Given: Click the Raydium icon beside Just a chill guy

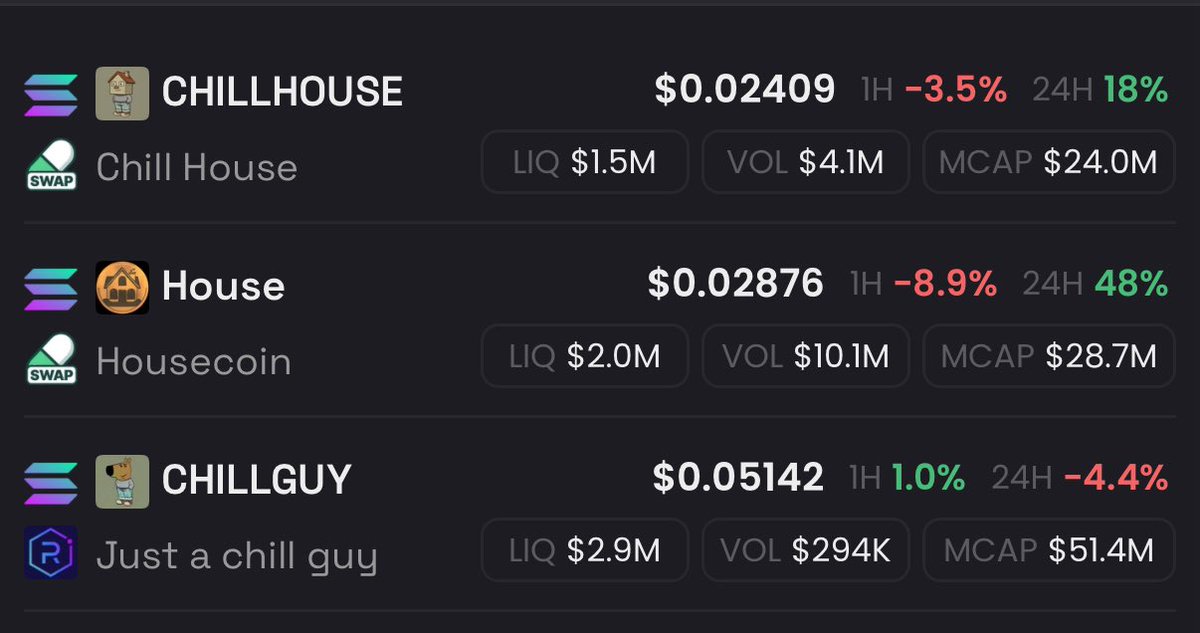Looking at the screenshot, I should (50, 554).
